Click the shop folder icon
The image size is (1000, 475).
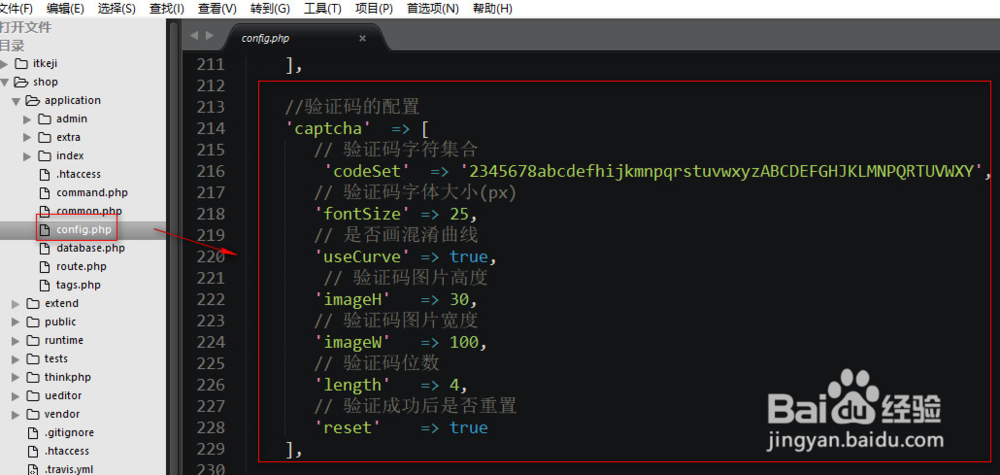(x=21, y=82)
